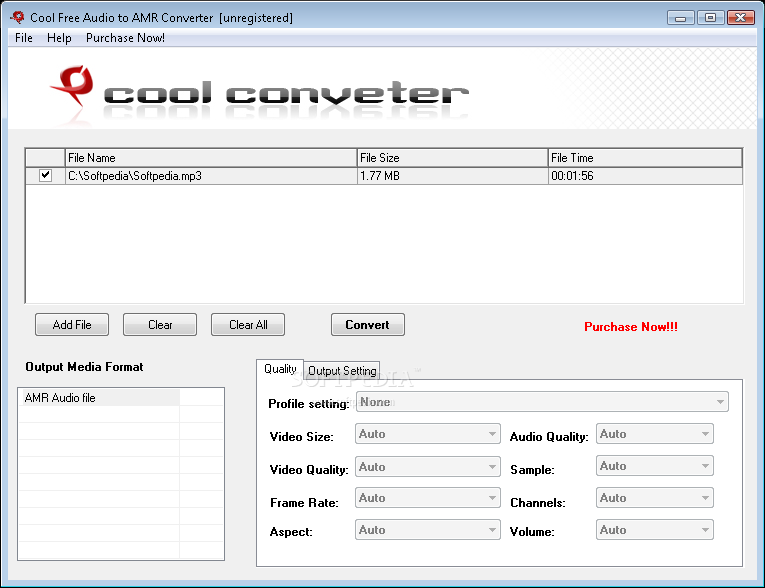Open the Help menu
The image size is (765, 588).
click(59, 38)
